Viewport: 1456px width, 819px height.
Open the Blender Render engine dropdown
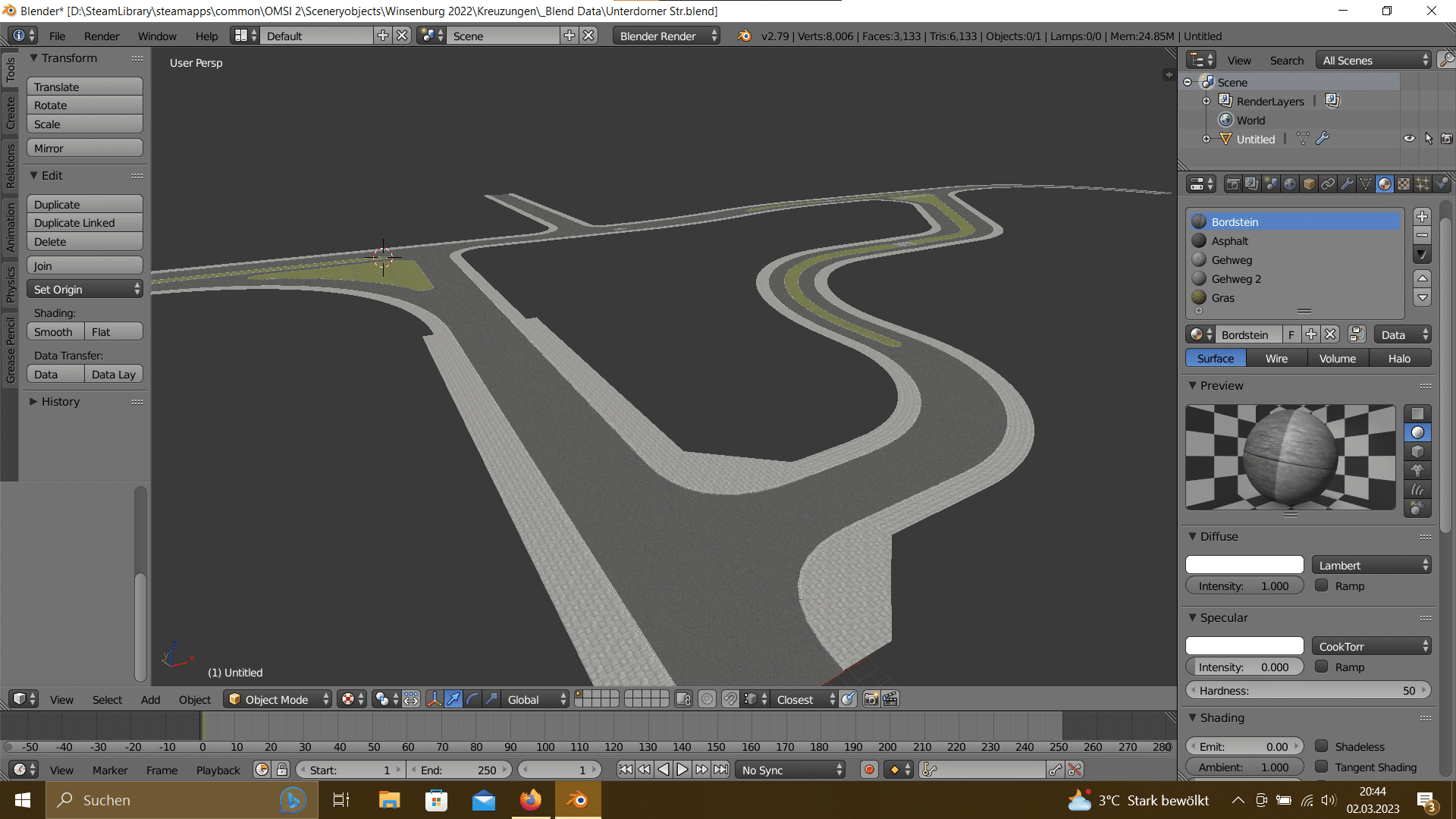(x=666, y=36)
